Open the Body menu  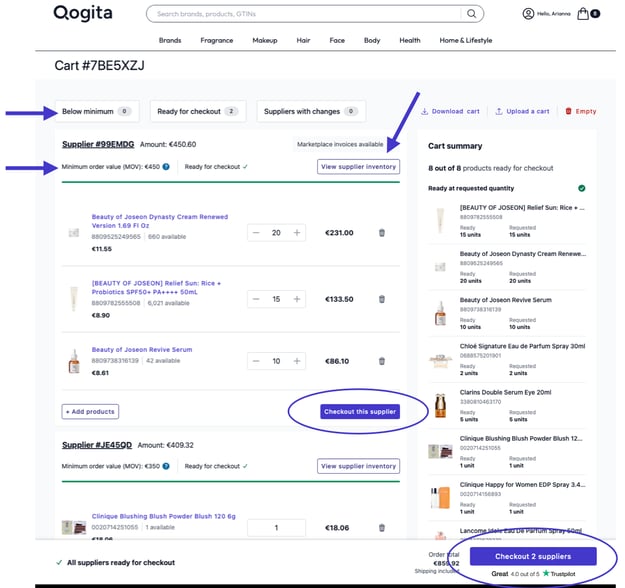372,40
